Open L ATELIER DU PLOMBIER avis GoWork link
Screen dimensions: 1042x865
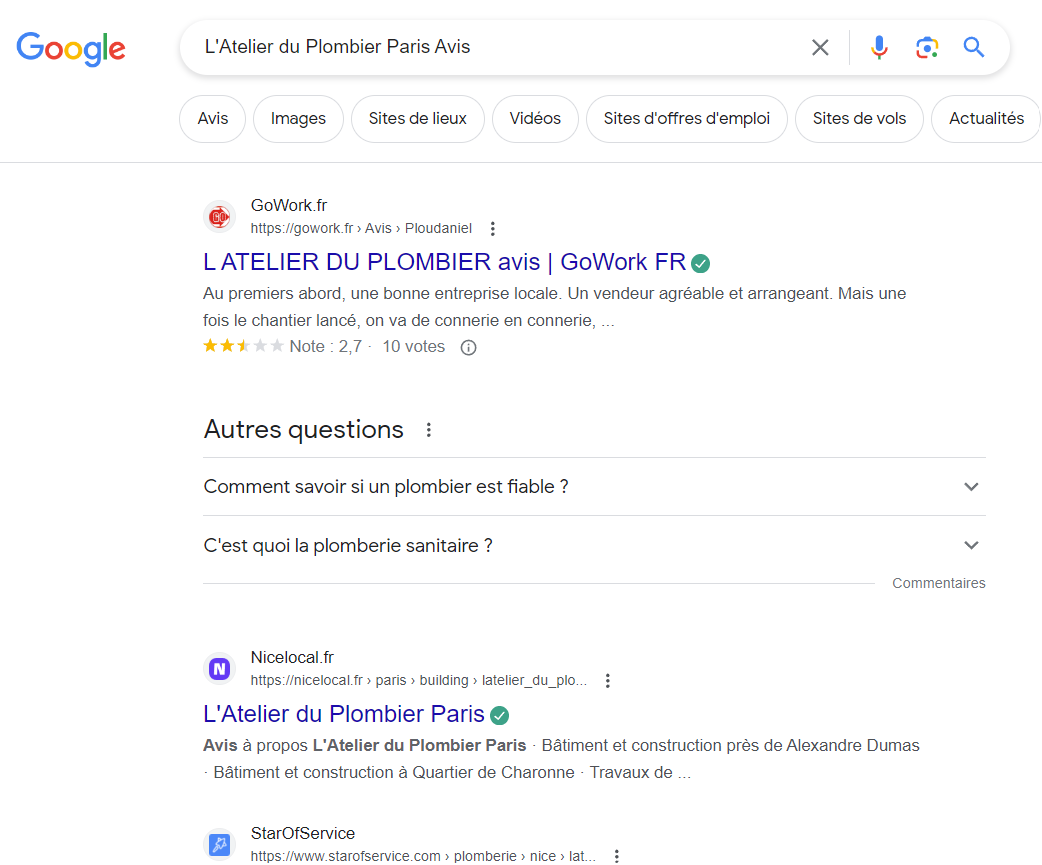445,262
